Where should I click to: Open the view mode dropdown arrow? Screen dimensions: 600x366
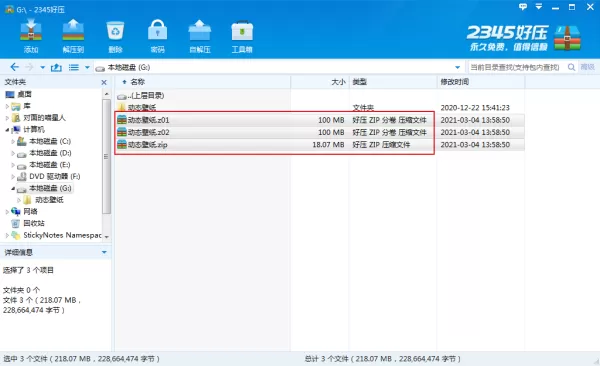[87, 68]
